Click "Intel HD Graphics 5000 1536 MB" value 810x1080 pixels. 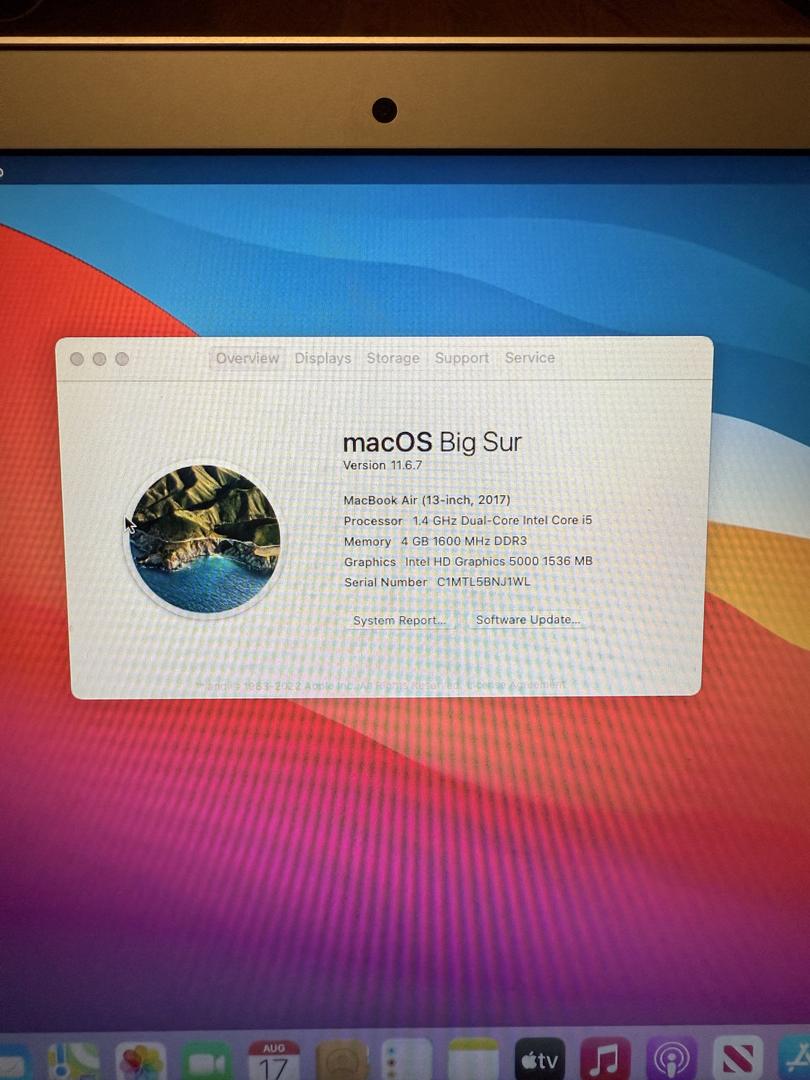499,561
